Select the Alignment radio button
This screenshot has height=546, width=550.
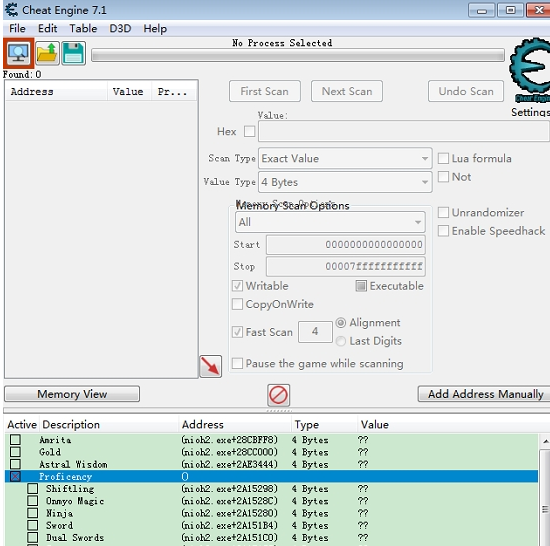[x=341, y=323]
